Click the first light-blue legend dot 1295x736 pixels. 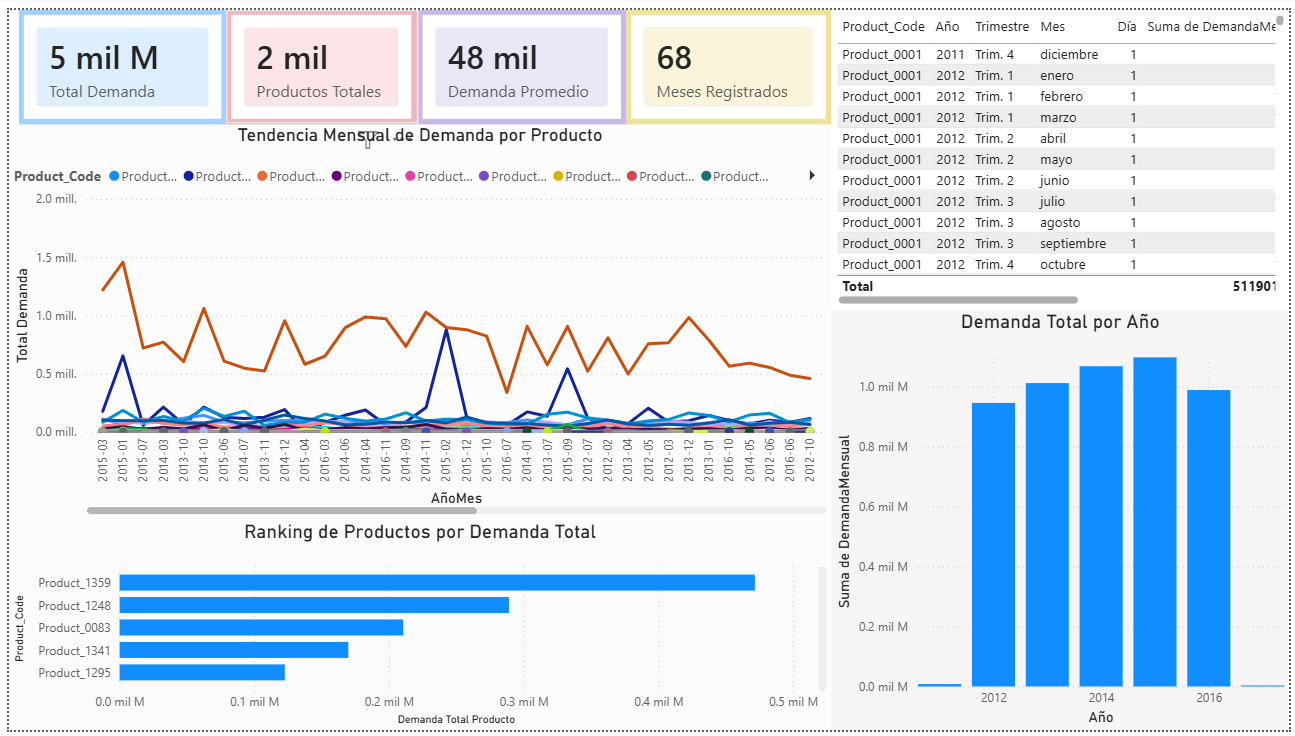click(x=114, y=176)
